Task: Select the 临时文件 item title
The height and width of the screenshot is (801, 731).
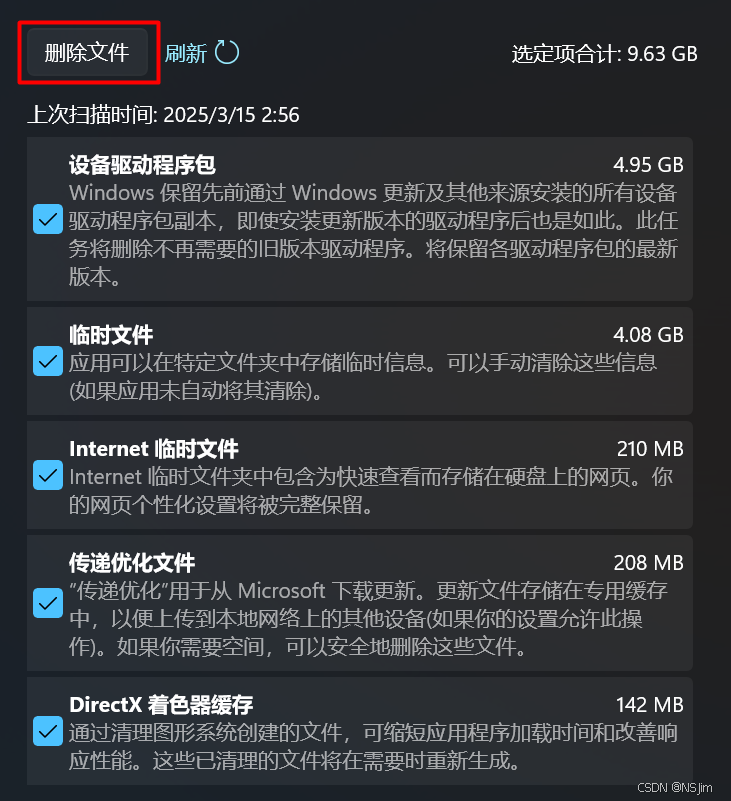Action: [x=111, y=335]
